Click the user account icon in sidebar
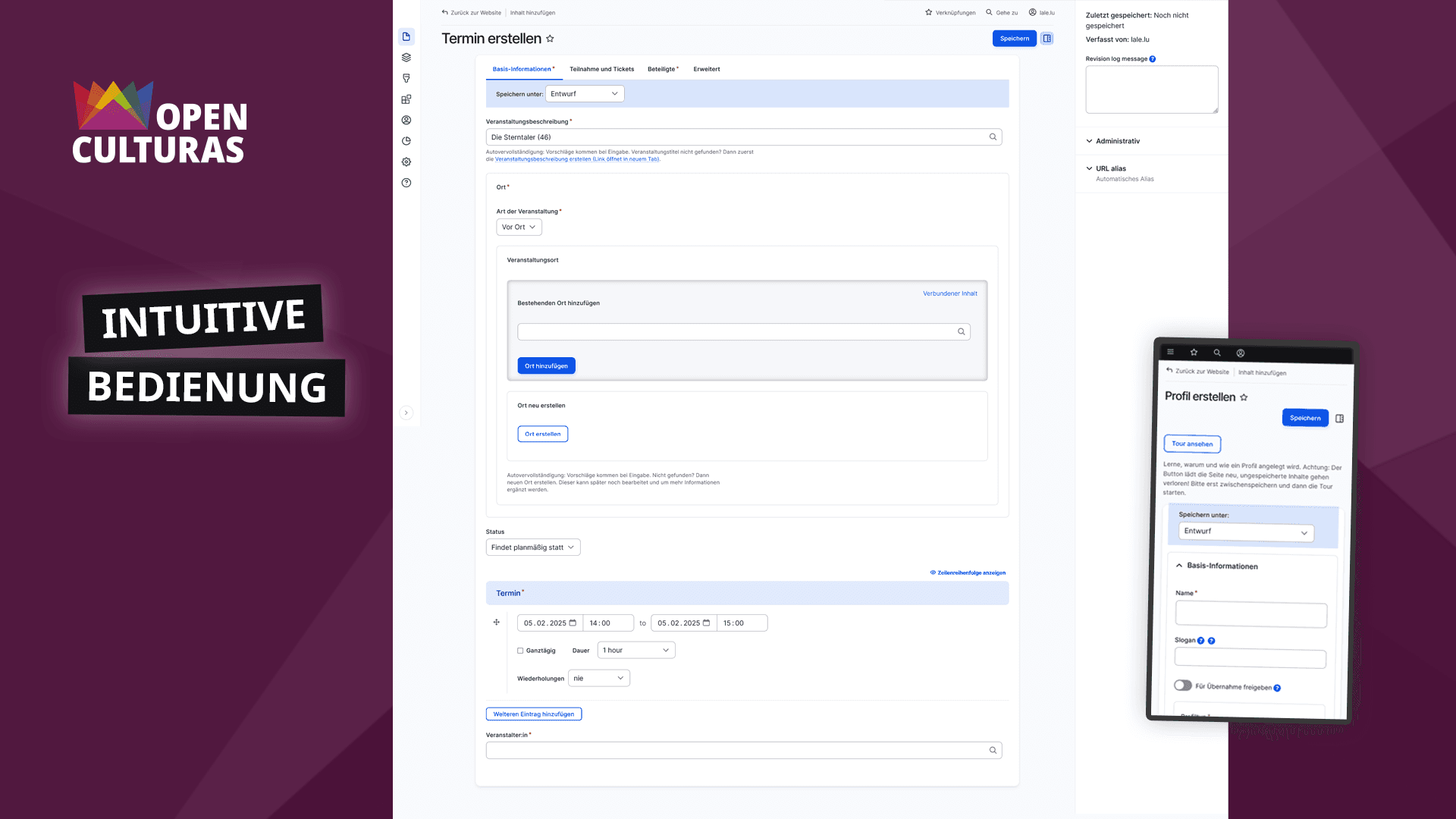This screenshot has height=819, width=1456. coord(406,120)
